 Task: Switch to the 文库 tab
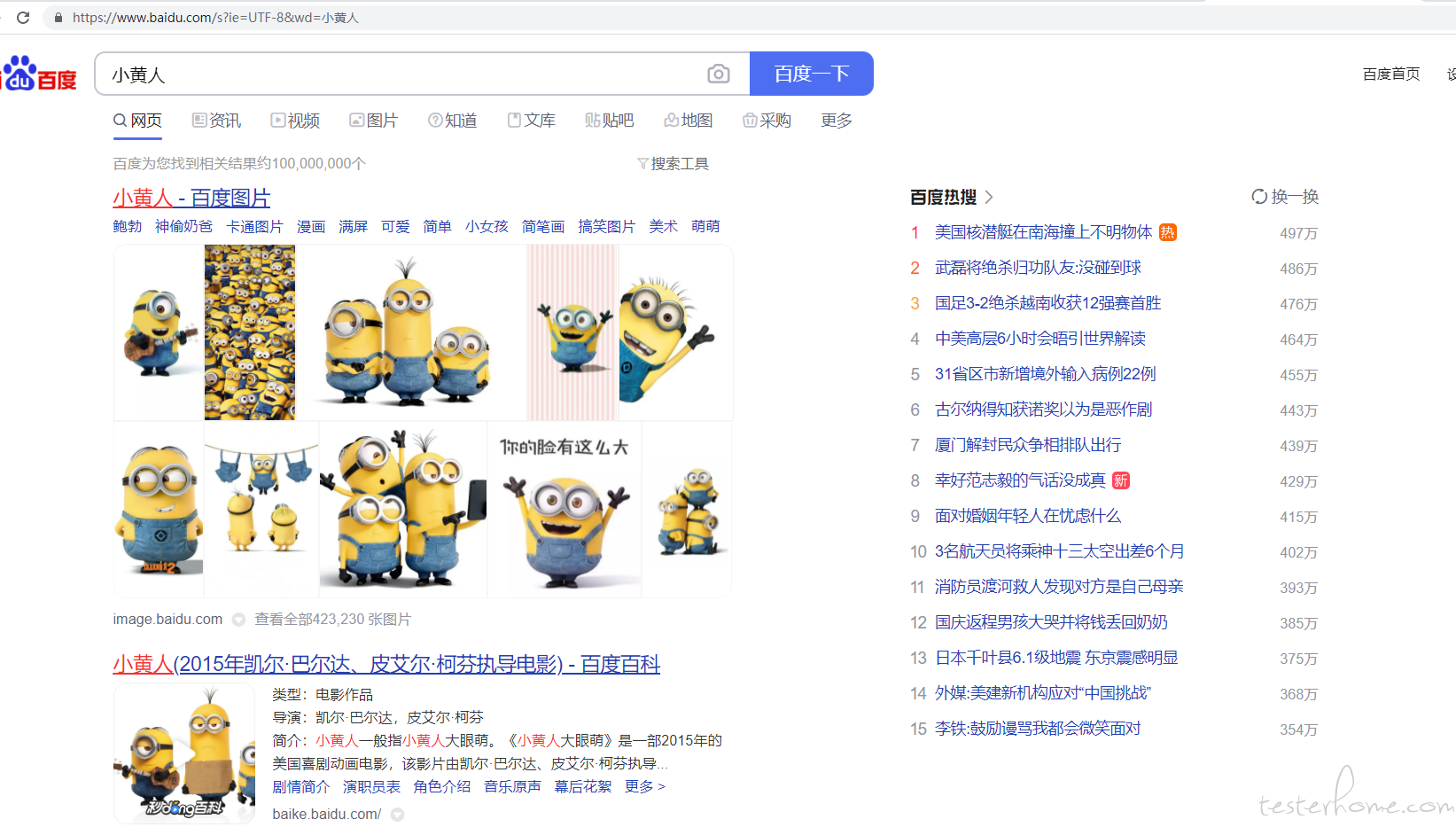531,121
